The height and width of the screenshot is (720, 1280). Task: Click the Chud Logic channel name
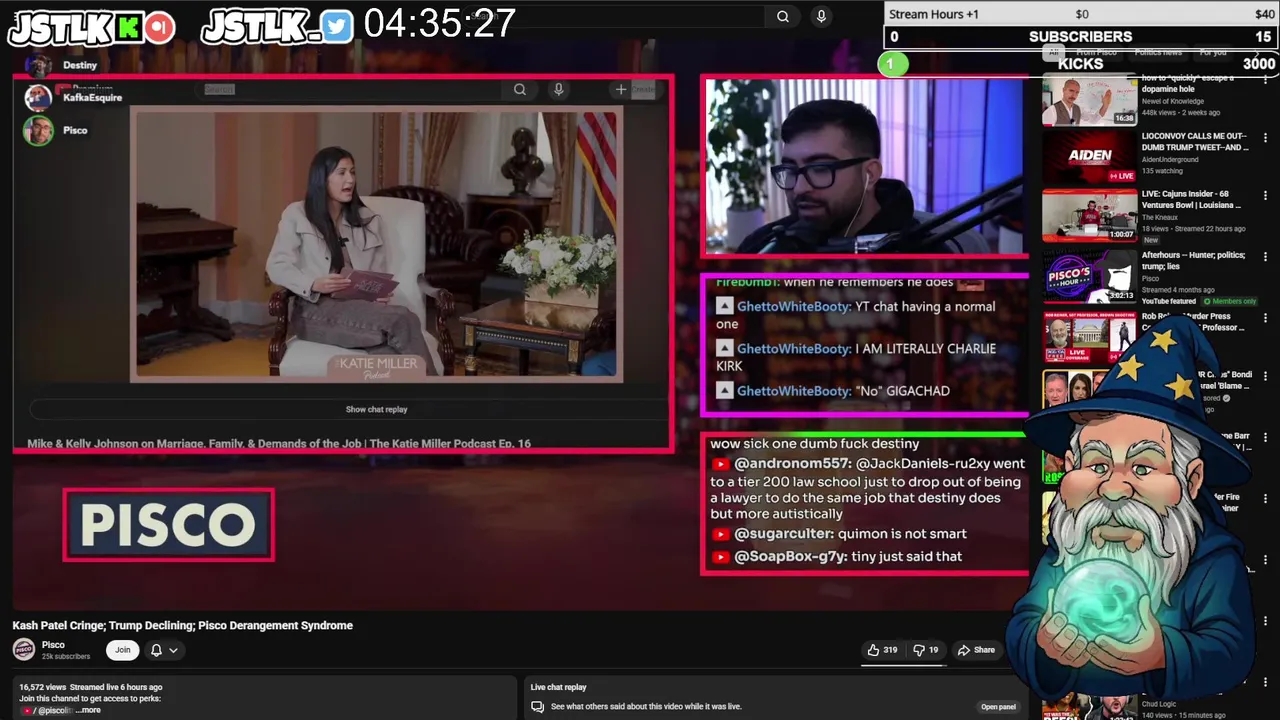coord(1160,704)
